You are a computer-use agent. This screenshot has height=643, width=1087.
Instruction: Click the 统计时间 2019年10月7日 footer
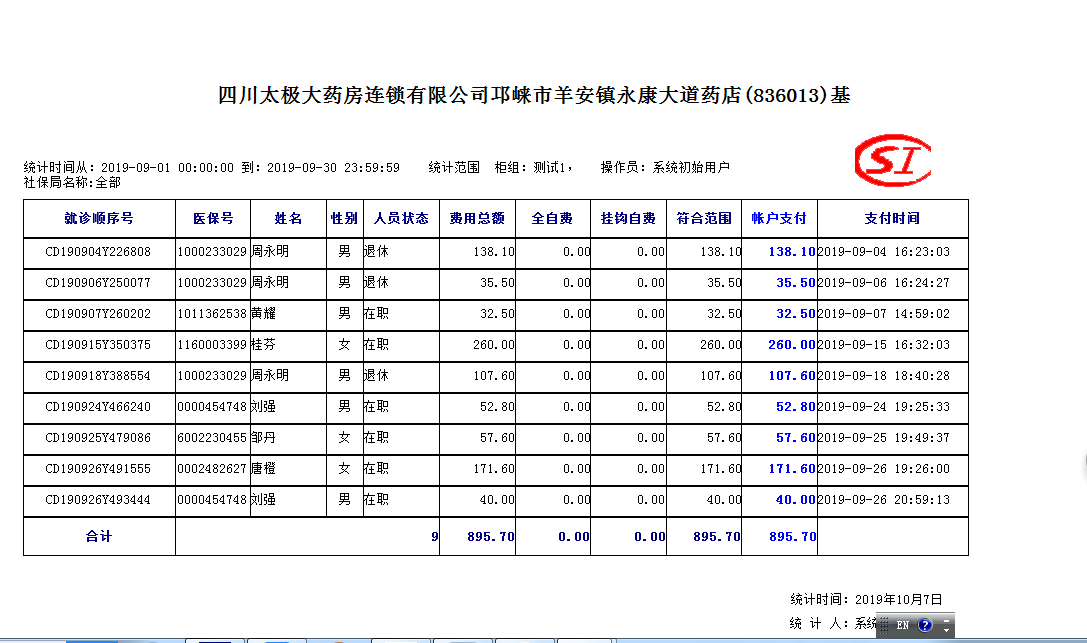coord(867,599)
